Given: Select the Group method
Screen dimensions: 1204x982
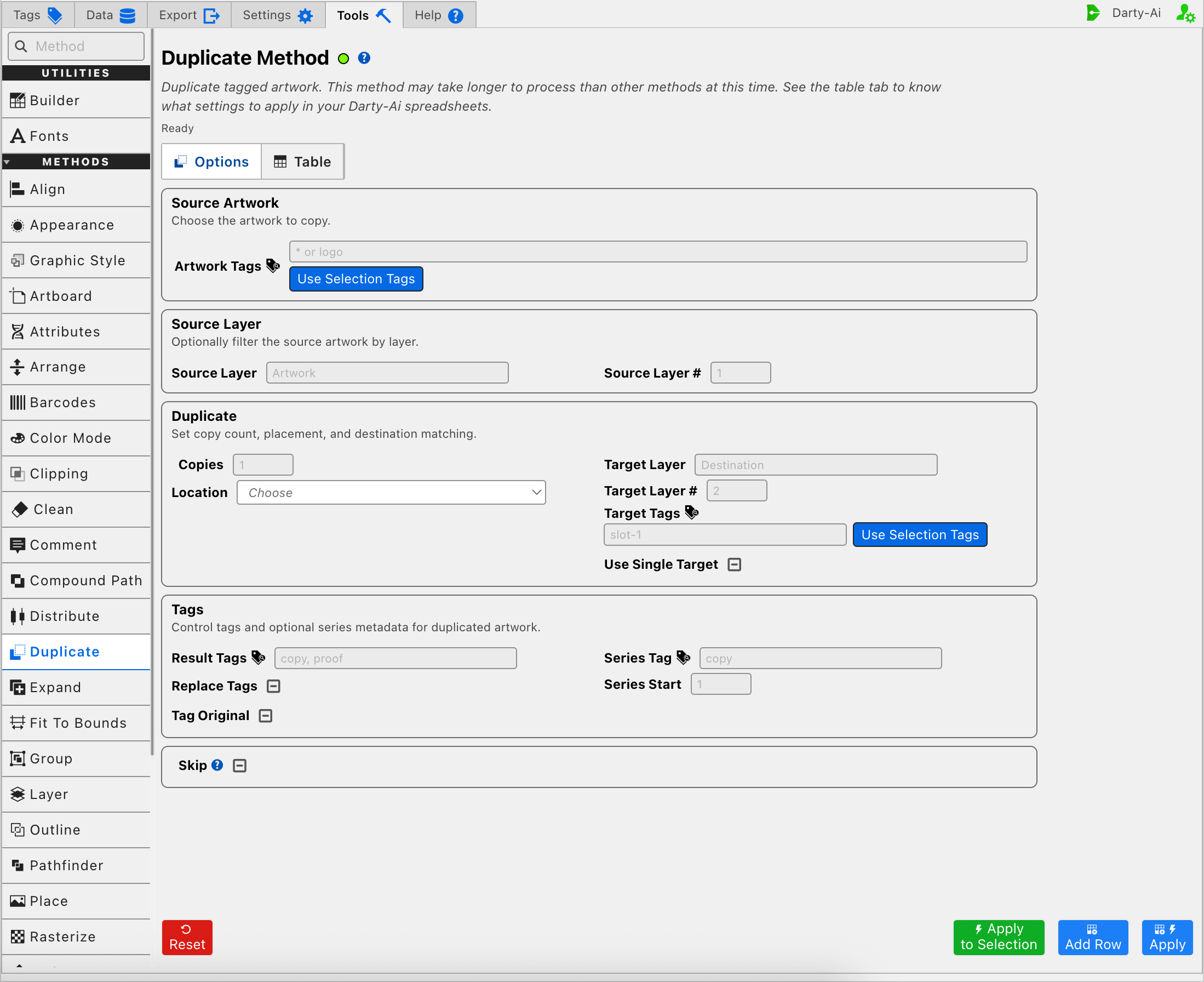Looking at the screenshot, I should pyautogui.click(x=76, y=759).
